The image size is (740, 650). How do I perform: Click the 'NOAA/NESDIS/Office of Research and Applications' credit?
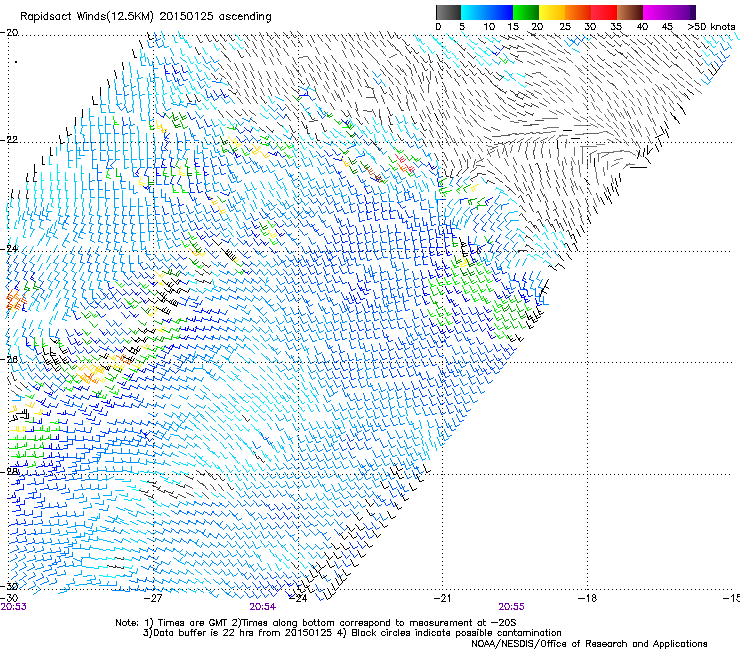click(589, 643)
